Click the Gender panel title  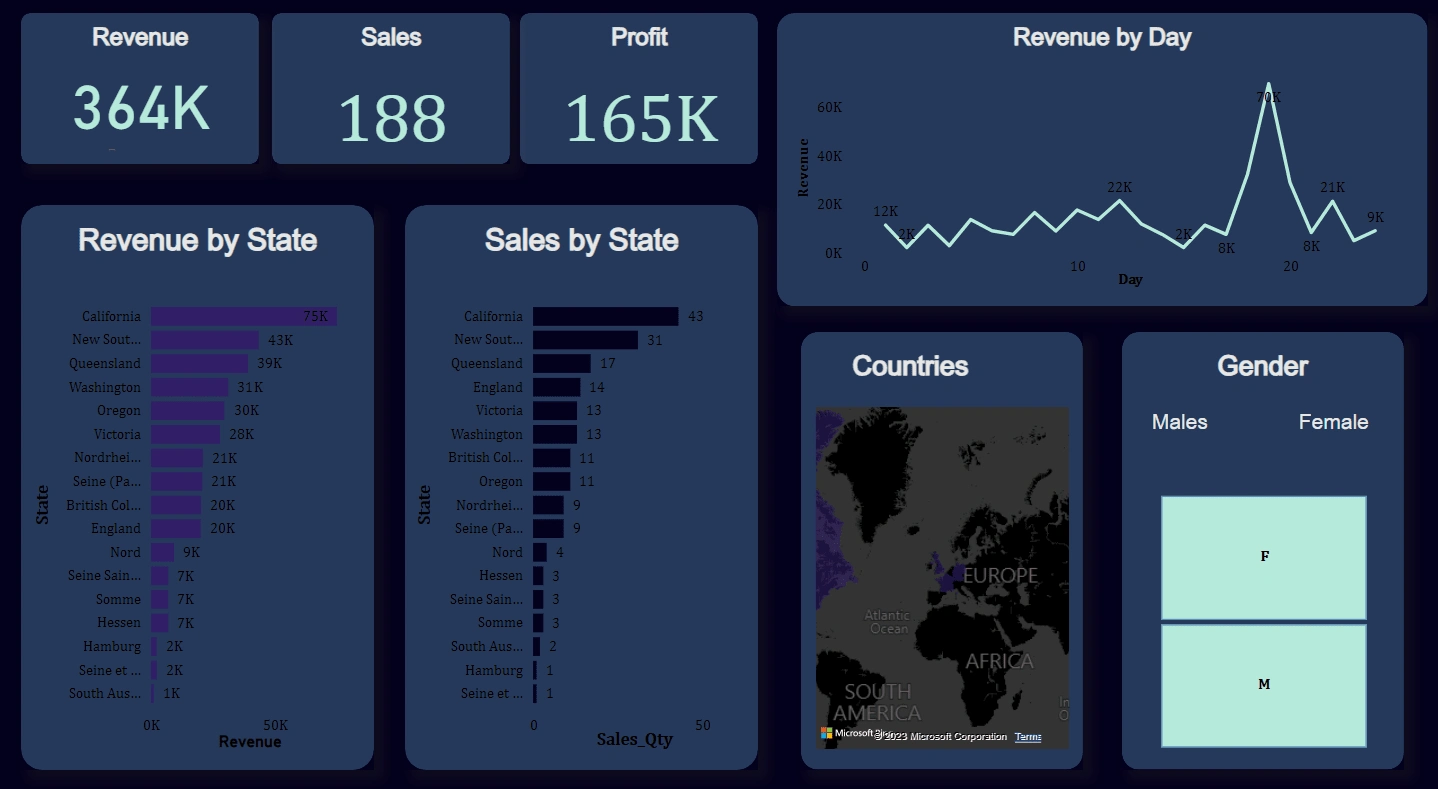(1263, 366)
